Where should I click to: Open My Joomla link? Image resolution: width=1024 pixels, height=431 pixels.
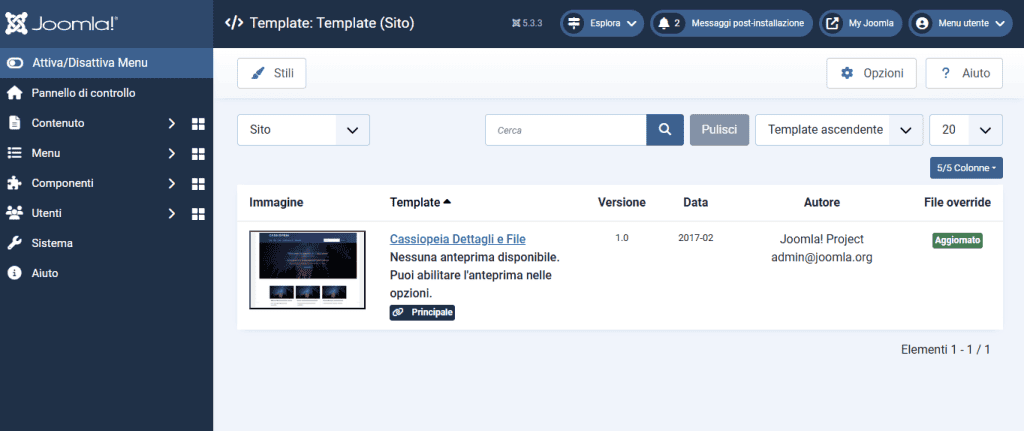tap(861, 24)
